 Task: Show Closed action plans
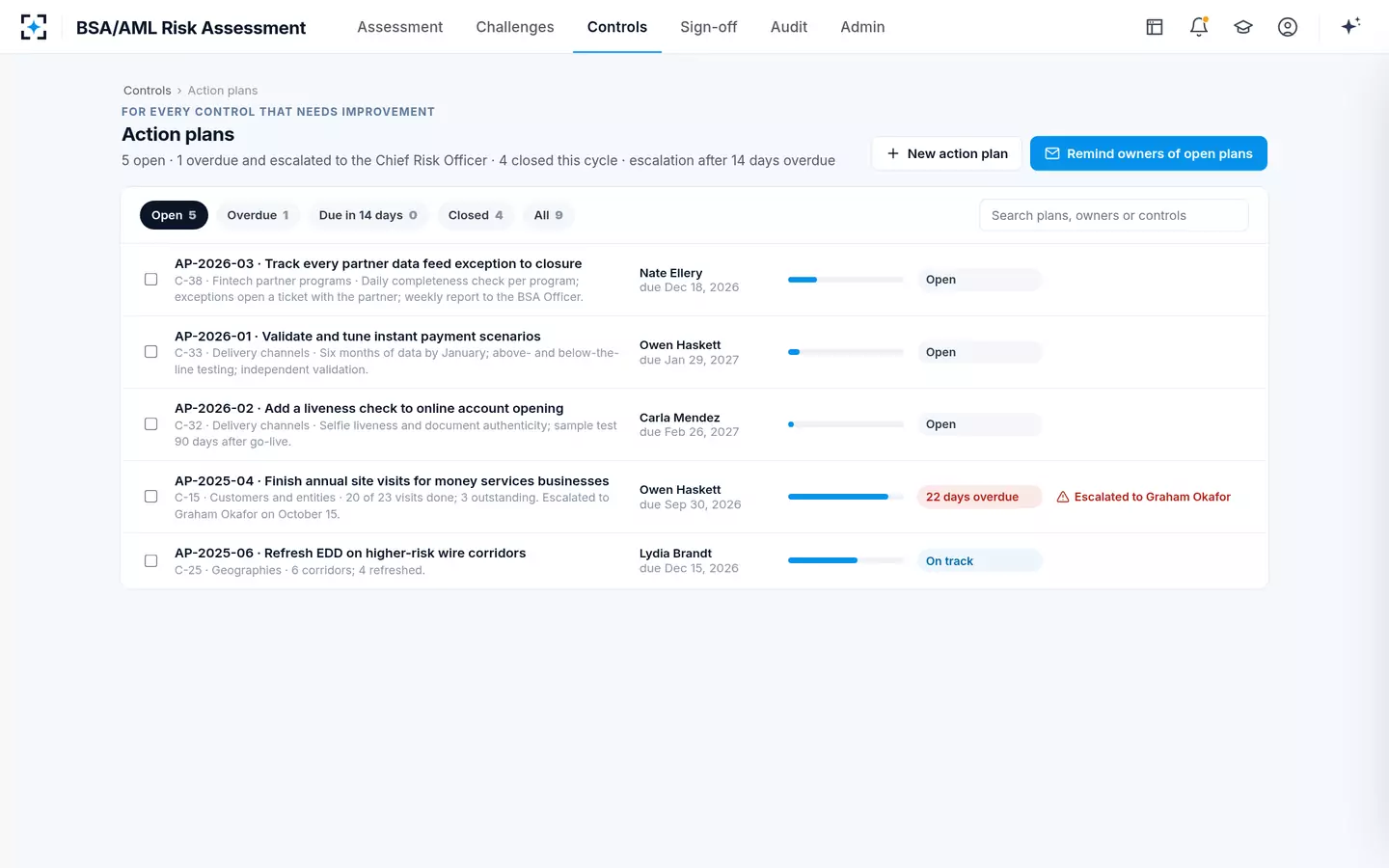pos(476,215)
